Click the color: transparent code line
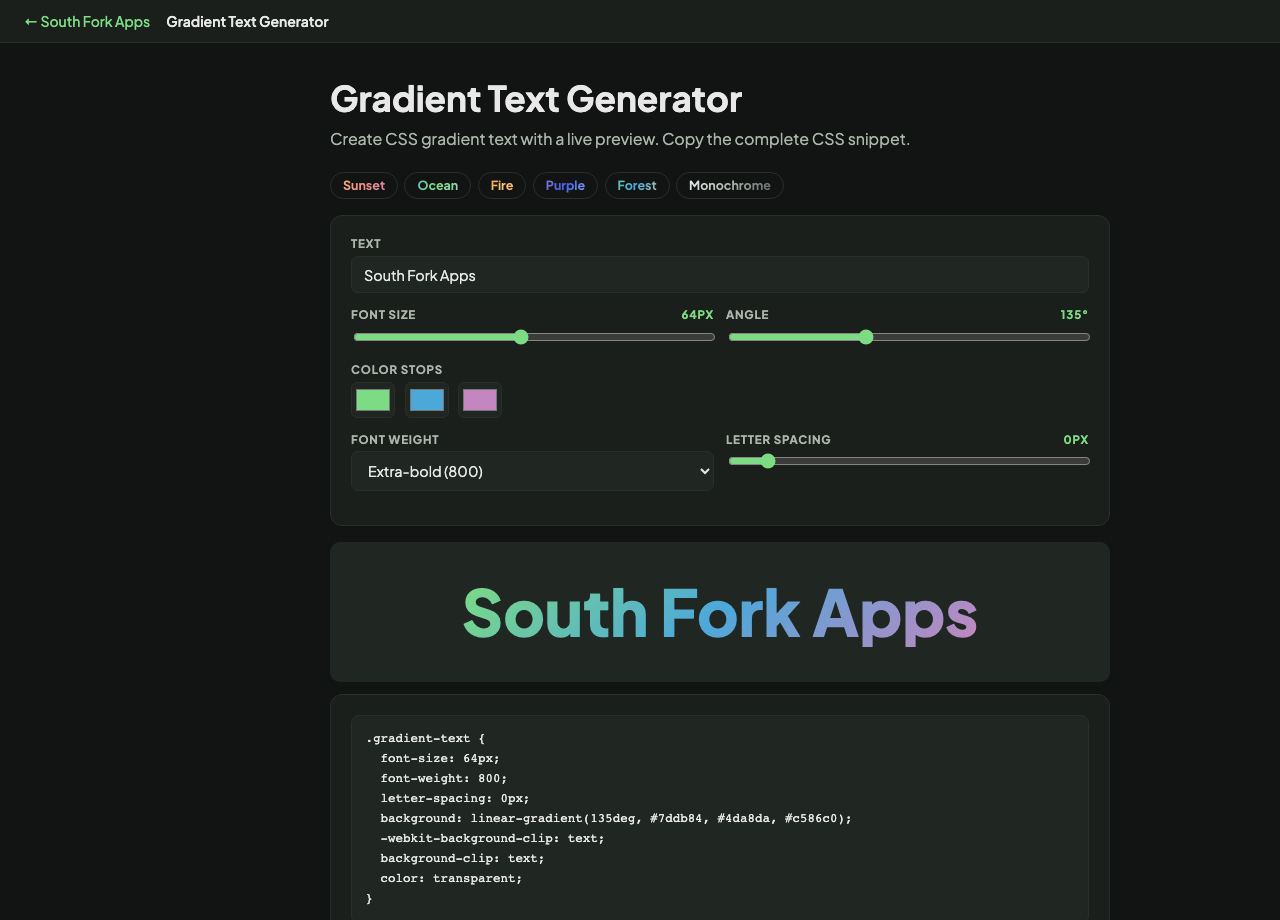1280x920 pixels. 451,878
